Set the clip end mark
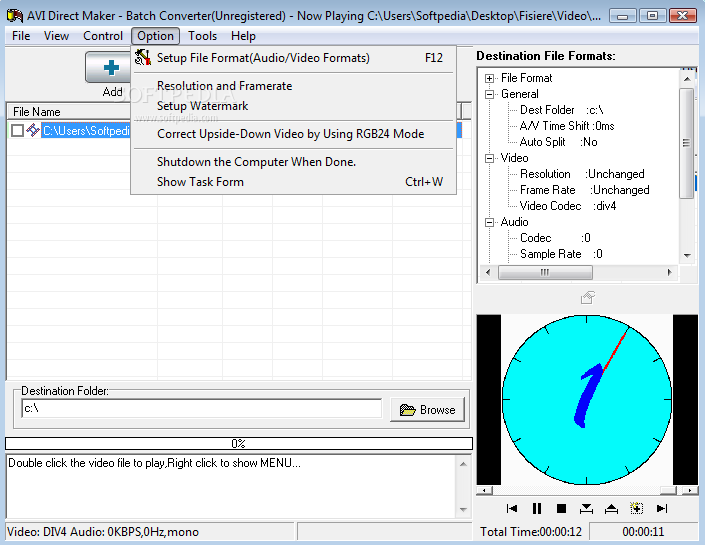 click(611, 509)
